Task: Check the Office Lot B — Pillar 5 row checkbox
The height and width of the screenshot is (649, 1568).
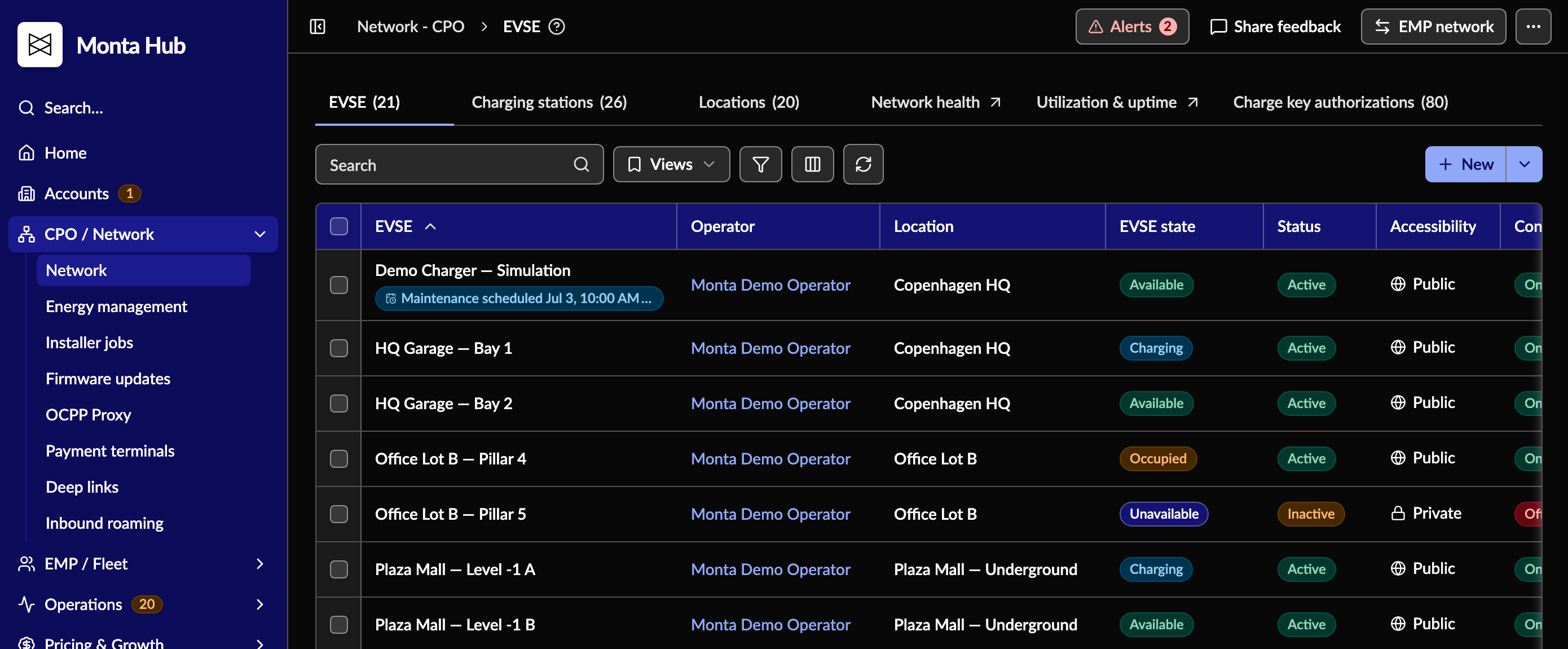Action: click(338, 515)
